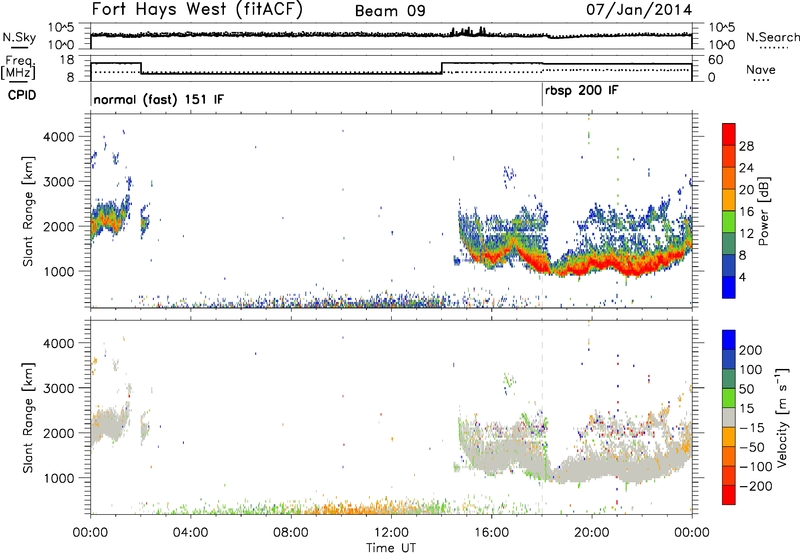Click the '60' right axis value

coord(716,60)
